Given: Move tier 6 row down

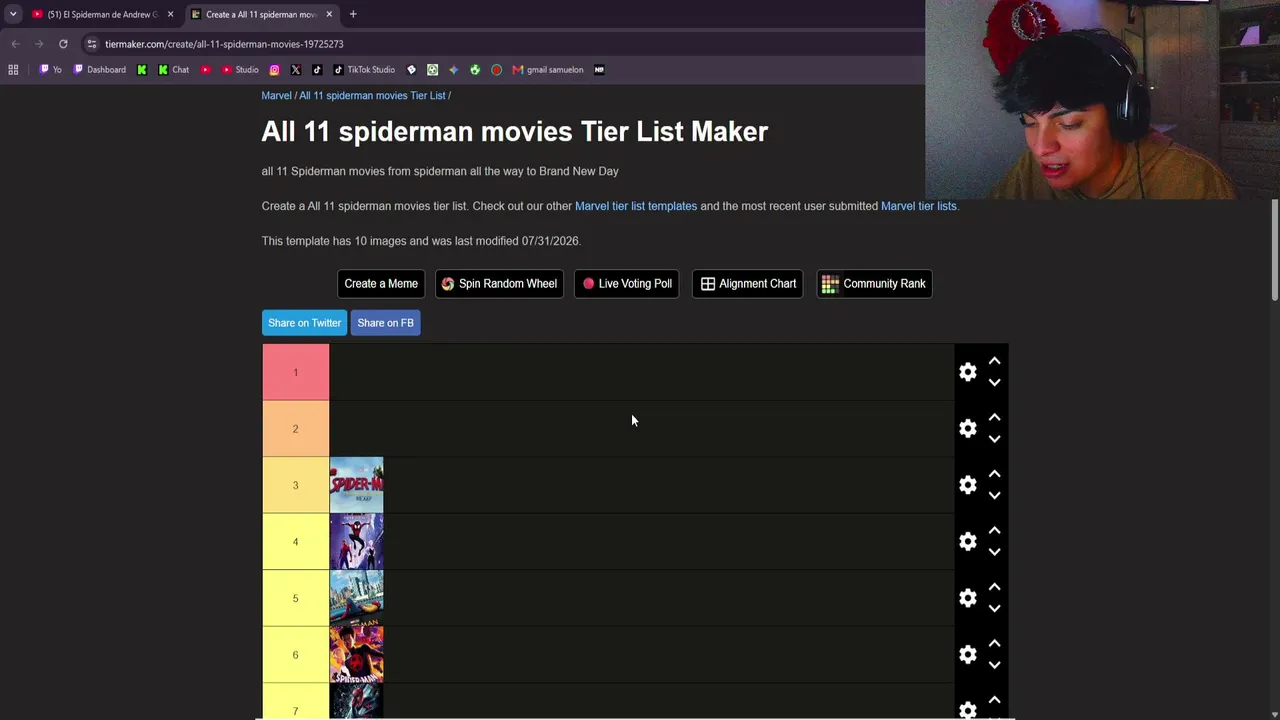Looking at the screenshot, I should tap(994, 665).
